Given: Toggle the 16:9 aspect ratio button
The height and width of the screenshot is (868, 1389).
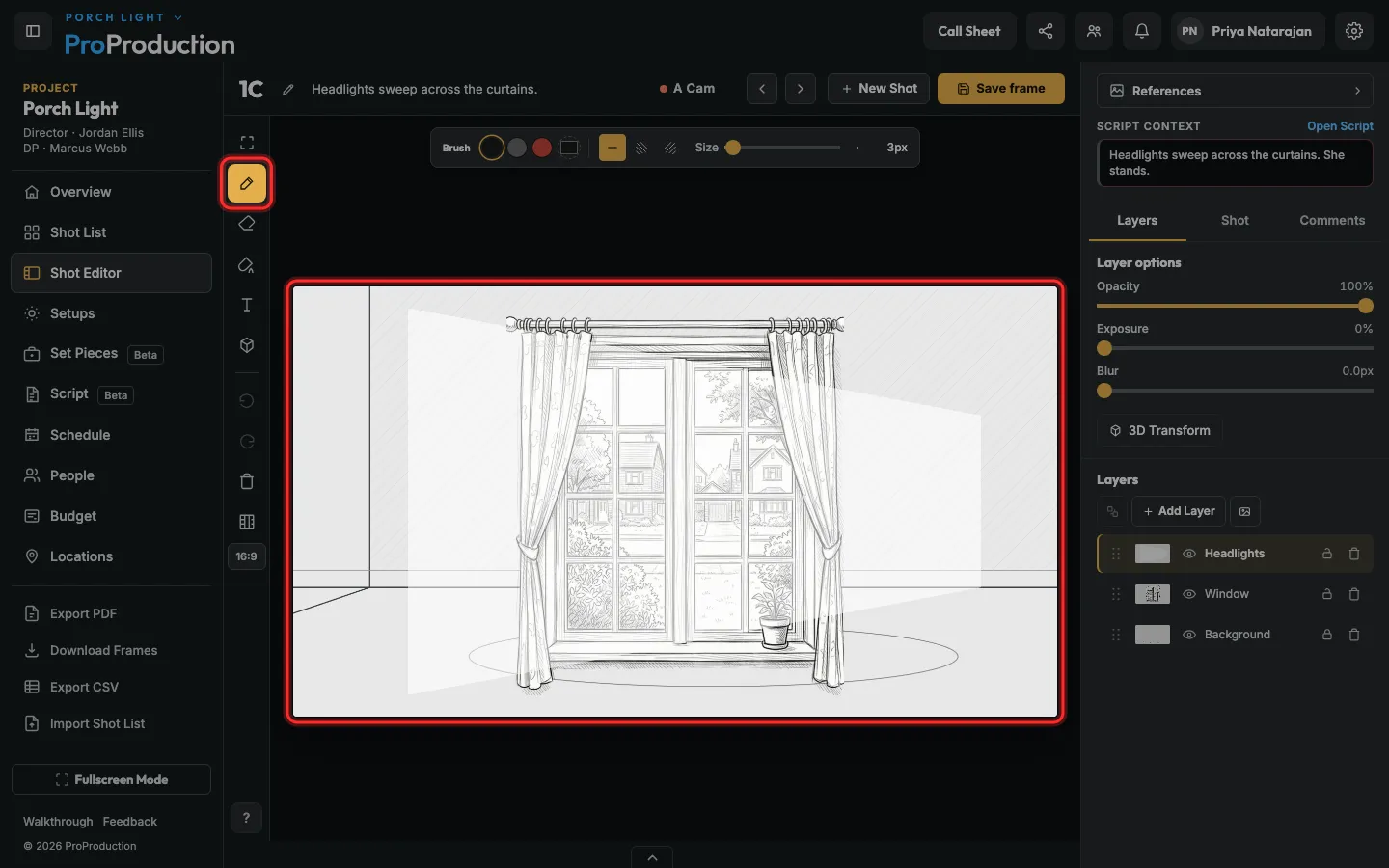Looking at the screenshot, I should (247, 556).
